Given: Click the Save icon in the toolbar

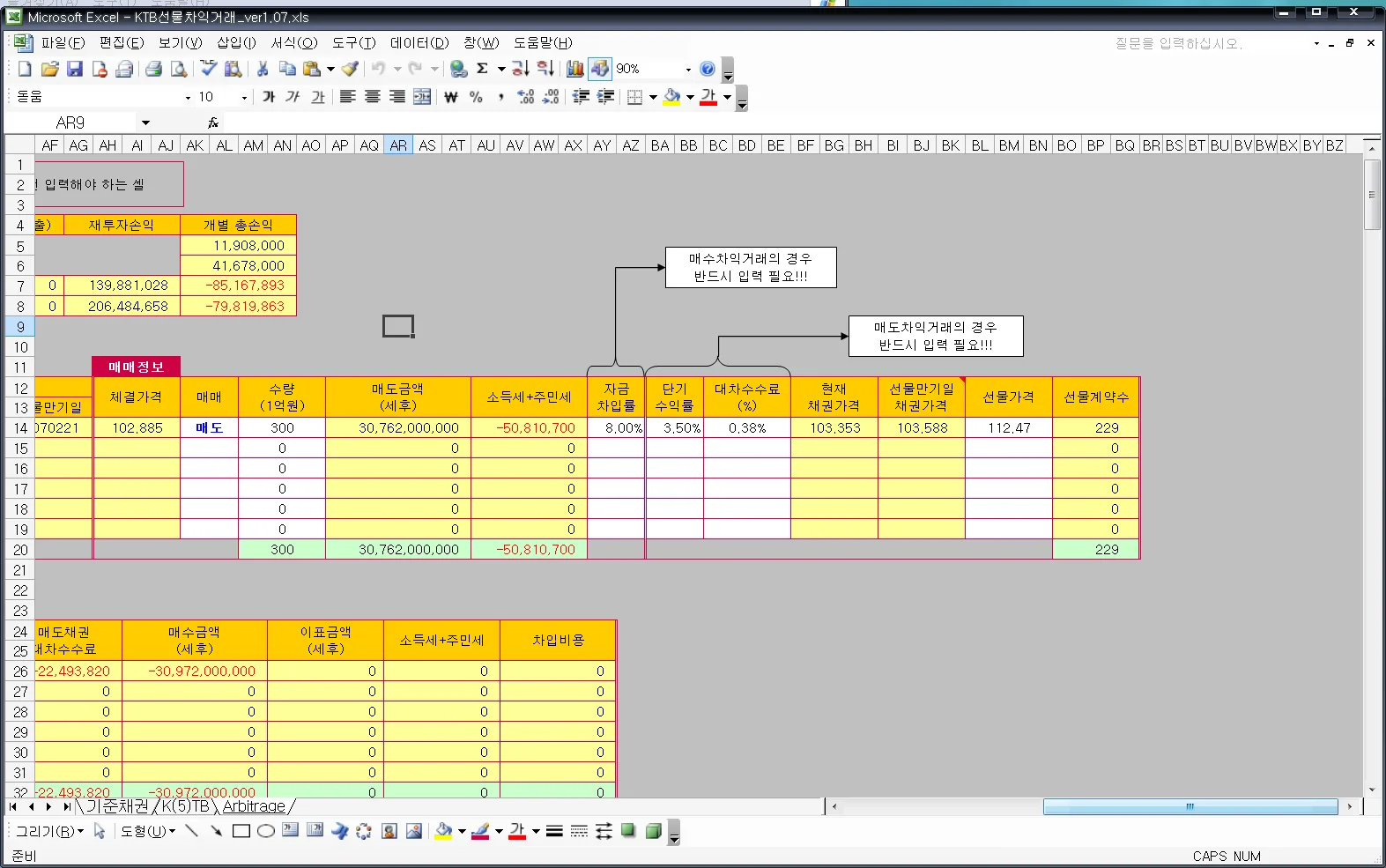Looking at the screenshot, I should pyautogui.click(x=75, y=69).
